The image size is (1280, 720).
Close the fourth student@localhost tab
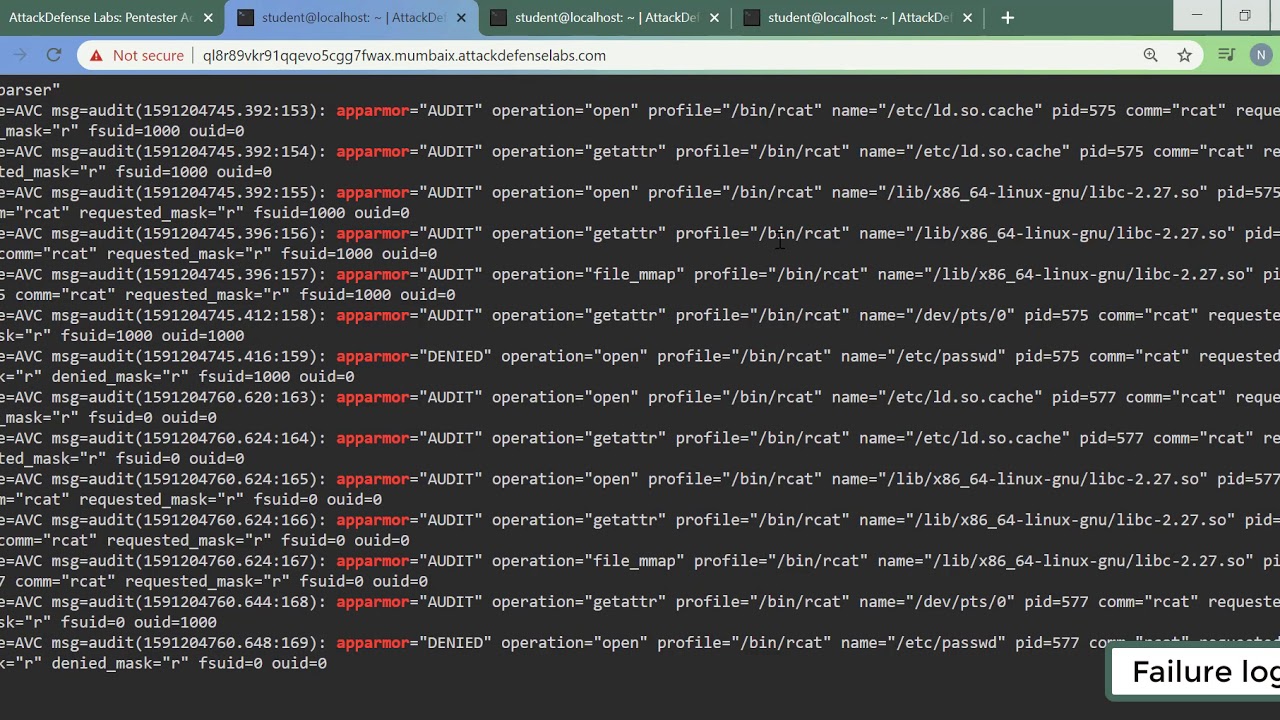967,18
